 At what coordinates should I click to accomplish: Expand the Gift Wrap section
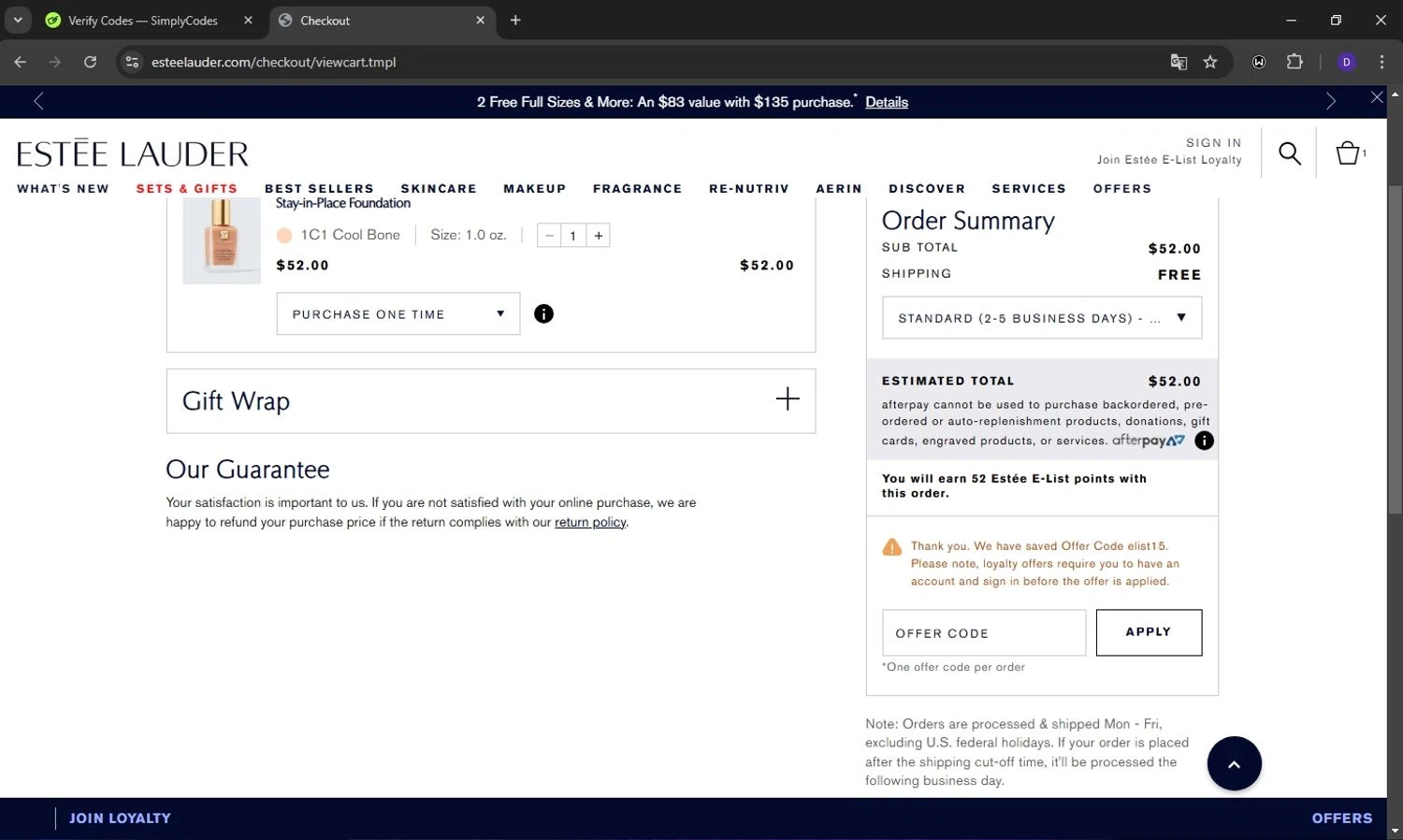pyautogui.click(x=788, y=399)
